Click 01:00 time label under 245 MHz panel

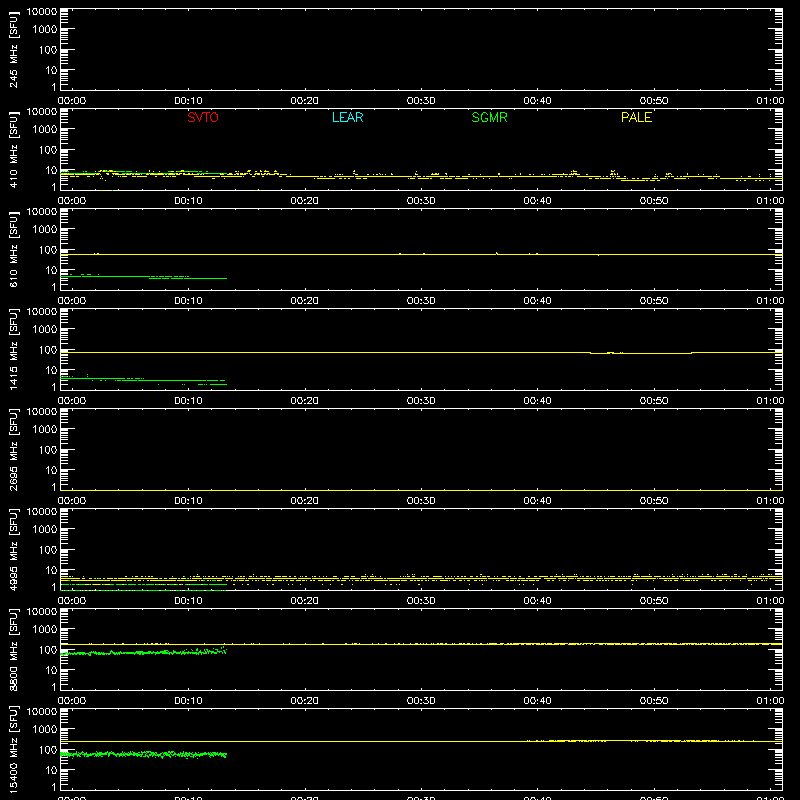coord(770,101)
